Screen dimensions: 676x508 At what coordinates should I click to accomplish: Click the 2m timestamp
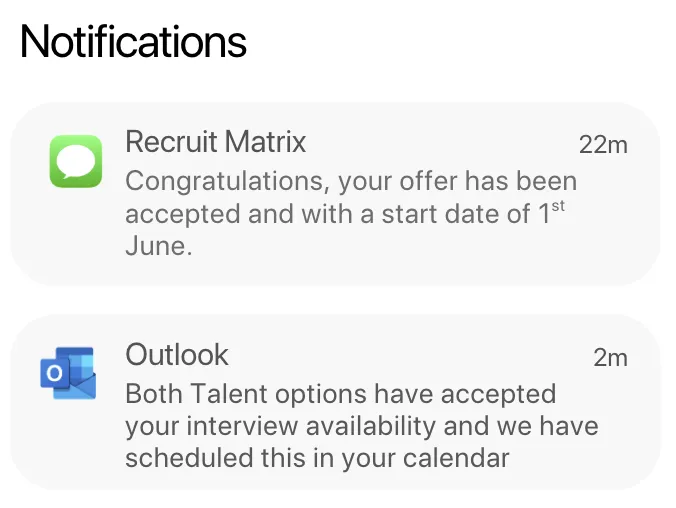point(610,357)
